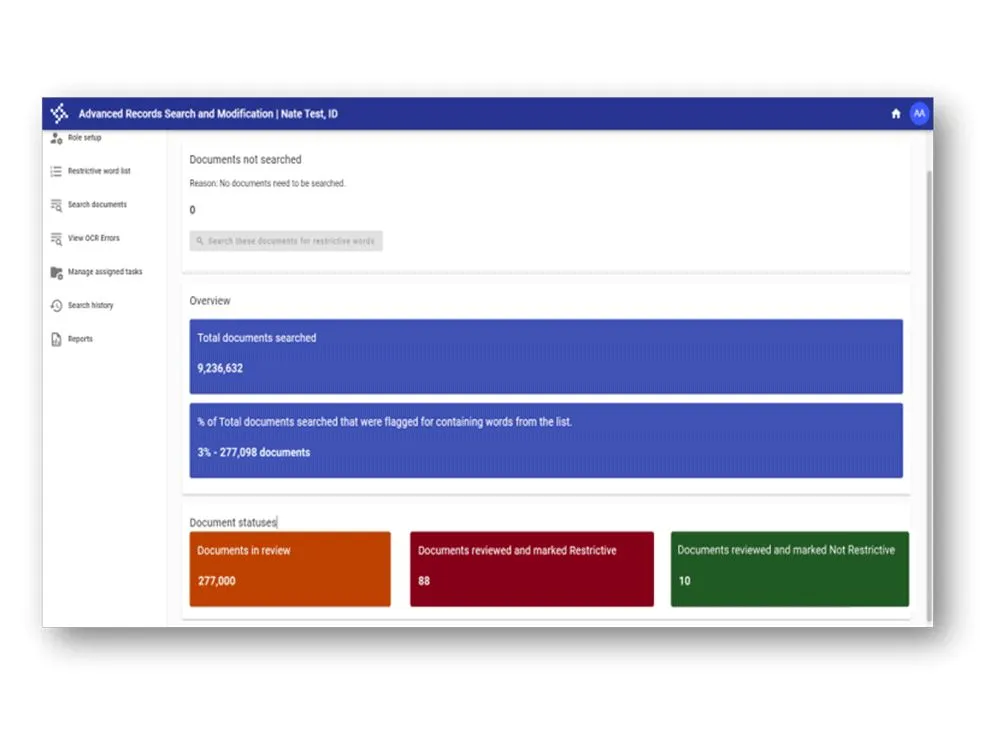Click the Search documents sidebar icon
The width and height of the screenshot is (1000, 750).
click(x=57, y=205)
